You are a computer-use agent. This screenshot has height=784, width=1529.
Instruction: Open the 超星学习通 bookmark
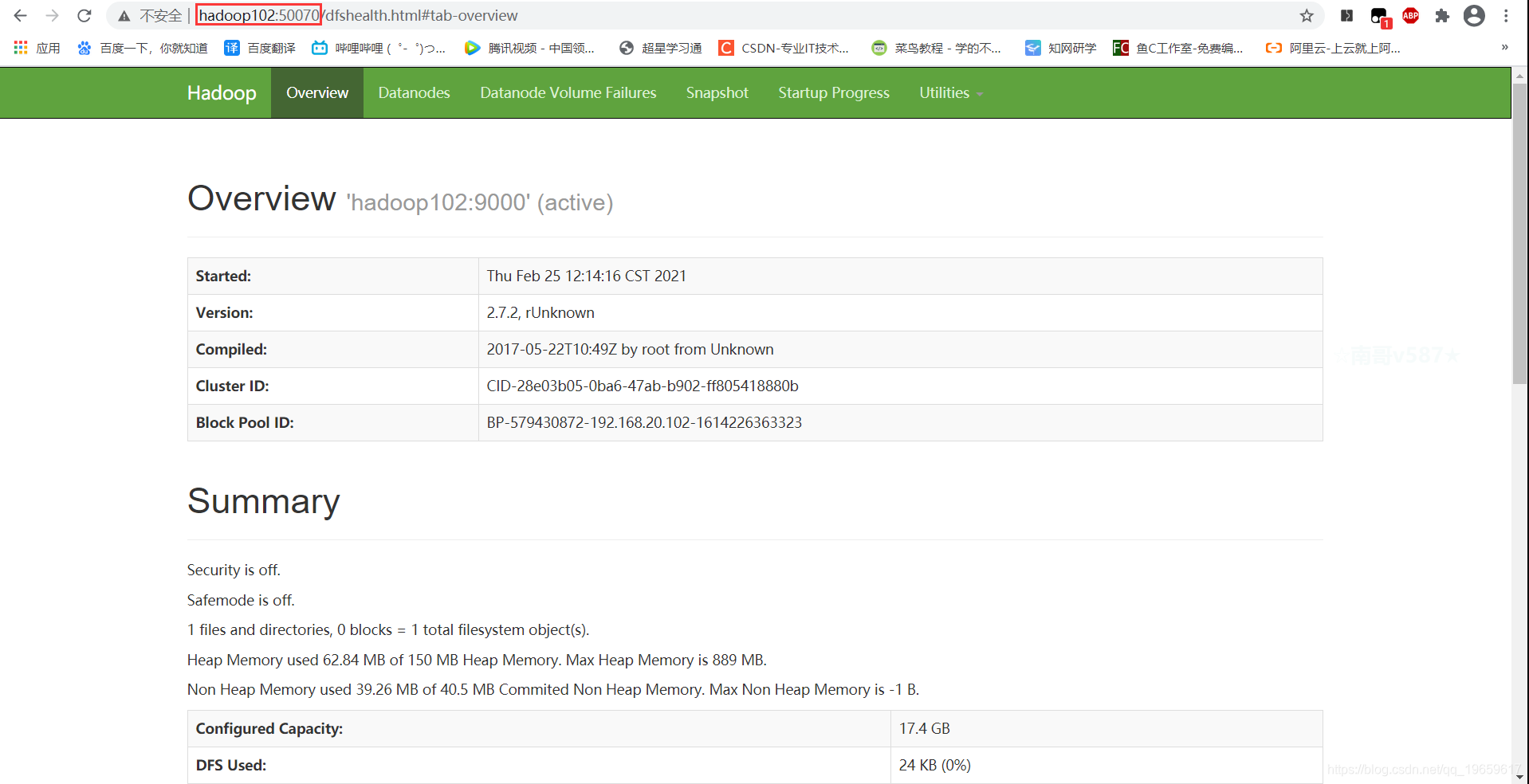click(x=661, y=48)
